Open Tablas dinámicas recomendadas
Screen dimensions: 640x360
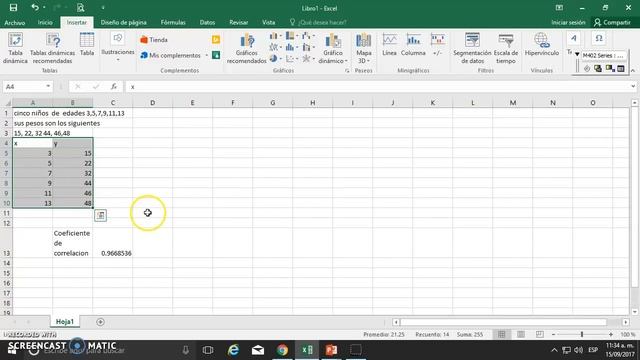click(53, 48)
